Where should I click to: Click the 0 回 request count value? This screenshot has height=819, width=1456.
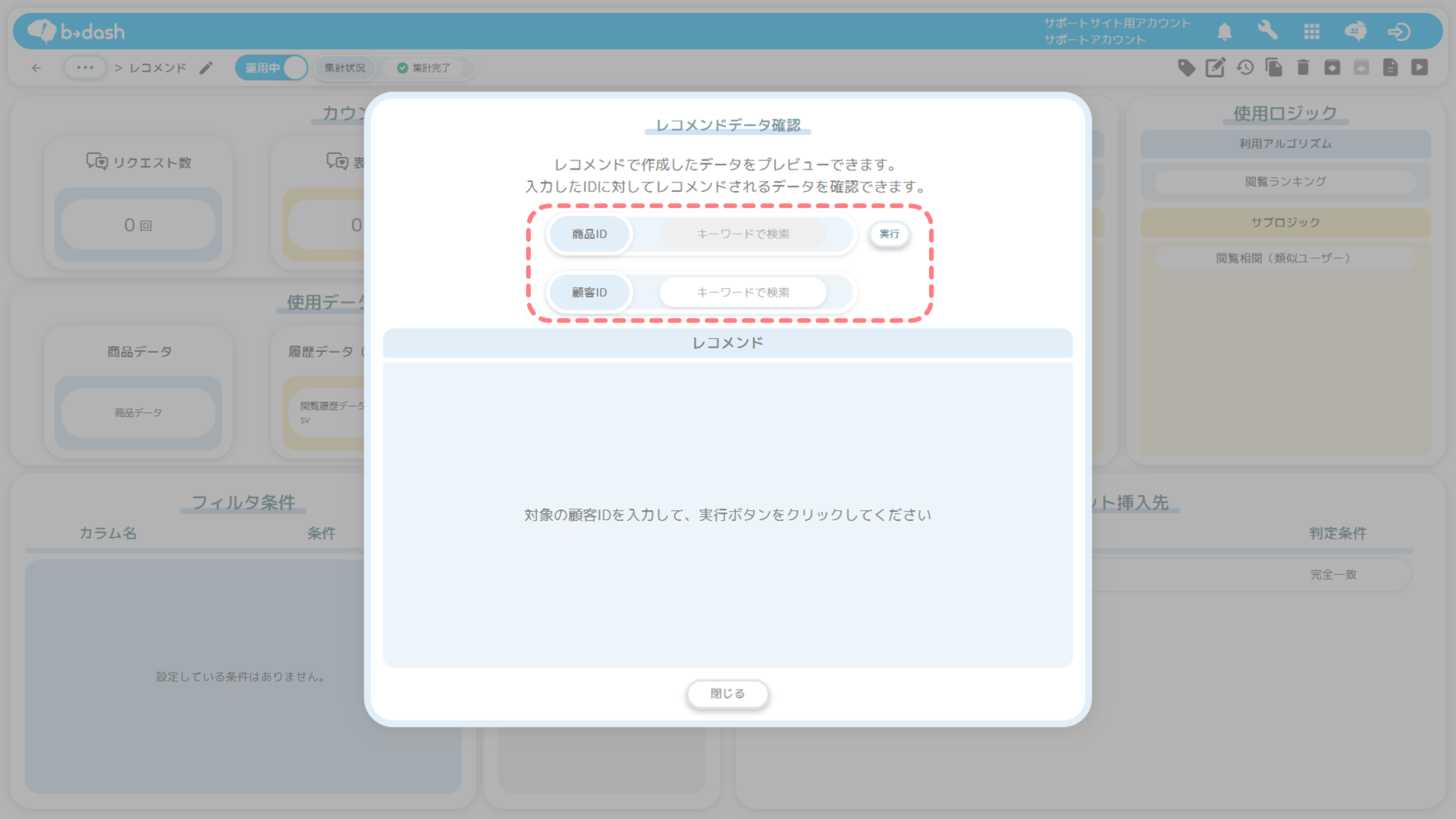pyautogui.click(x=138, y=225)
